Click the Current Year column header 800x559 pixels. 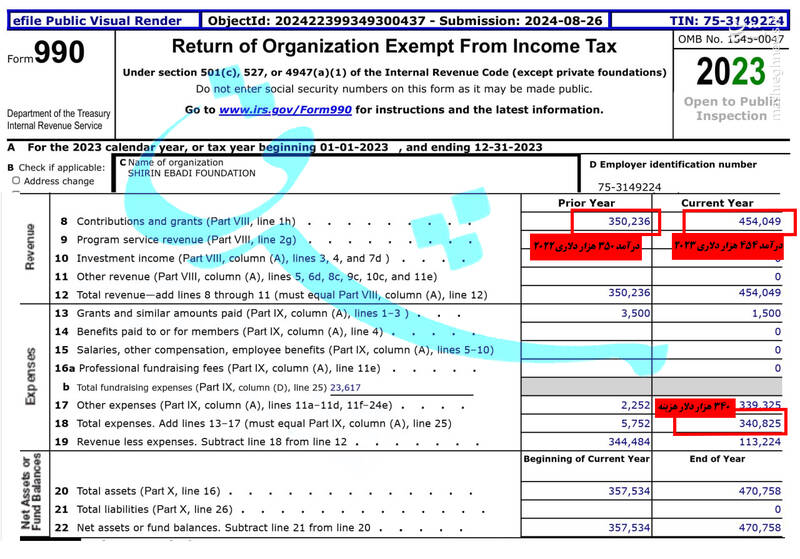716,203
